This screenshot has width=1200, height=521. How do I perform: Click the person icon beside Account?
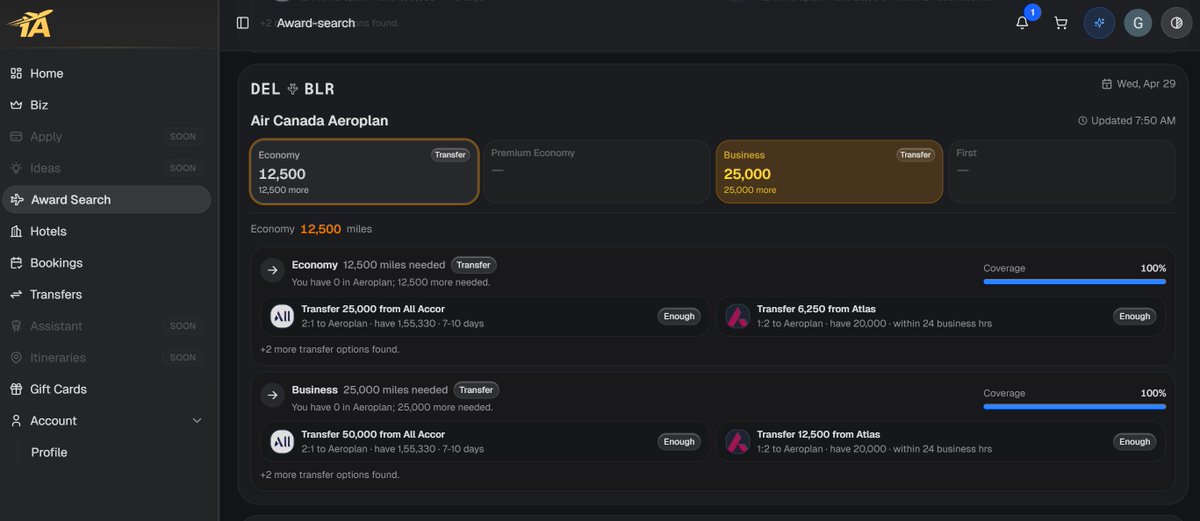[x=16, y=421]
